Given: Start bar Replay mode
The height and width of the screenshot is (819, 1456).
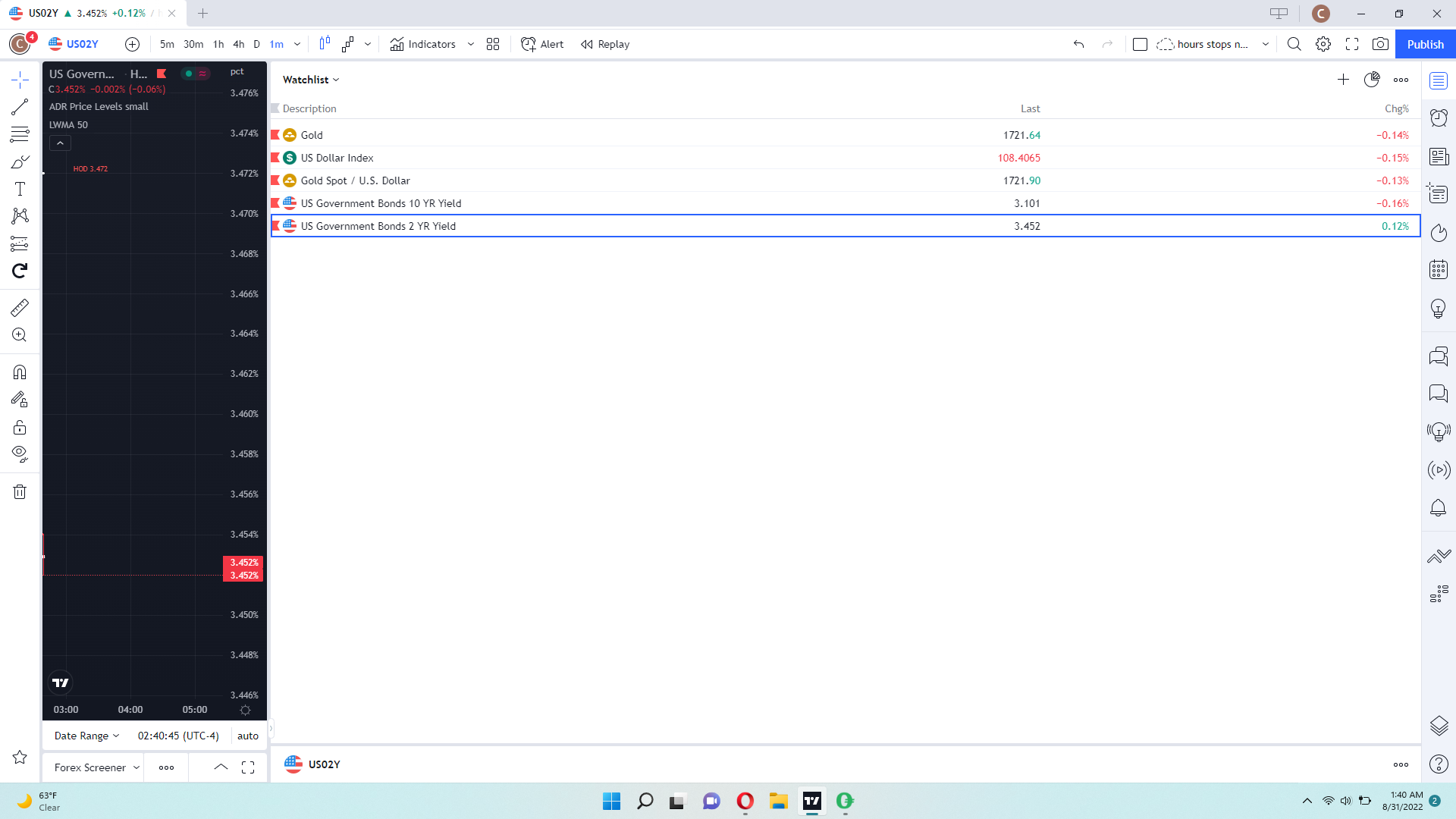Looking at the screenshot, I should (x=605, y=44).
